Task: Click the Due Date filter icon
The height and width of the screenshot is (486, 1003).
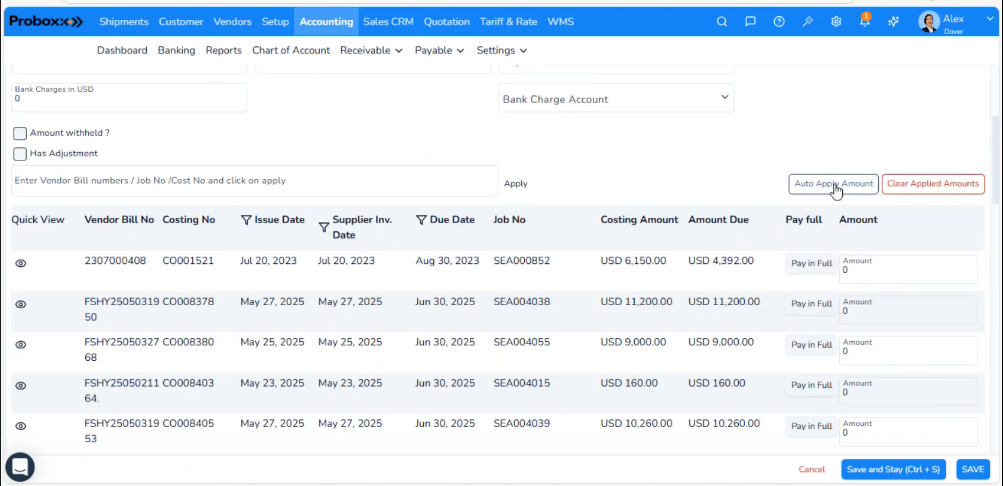Action: click(x=421, y=220)
